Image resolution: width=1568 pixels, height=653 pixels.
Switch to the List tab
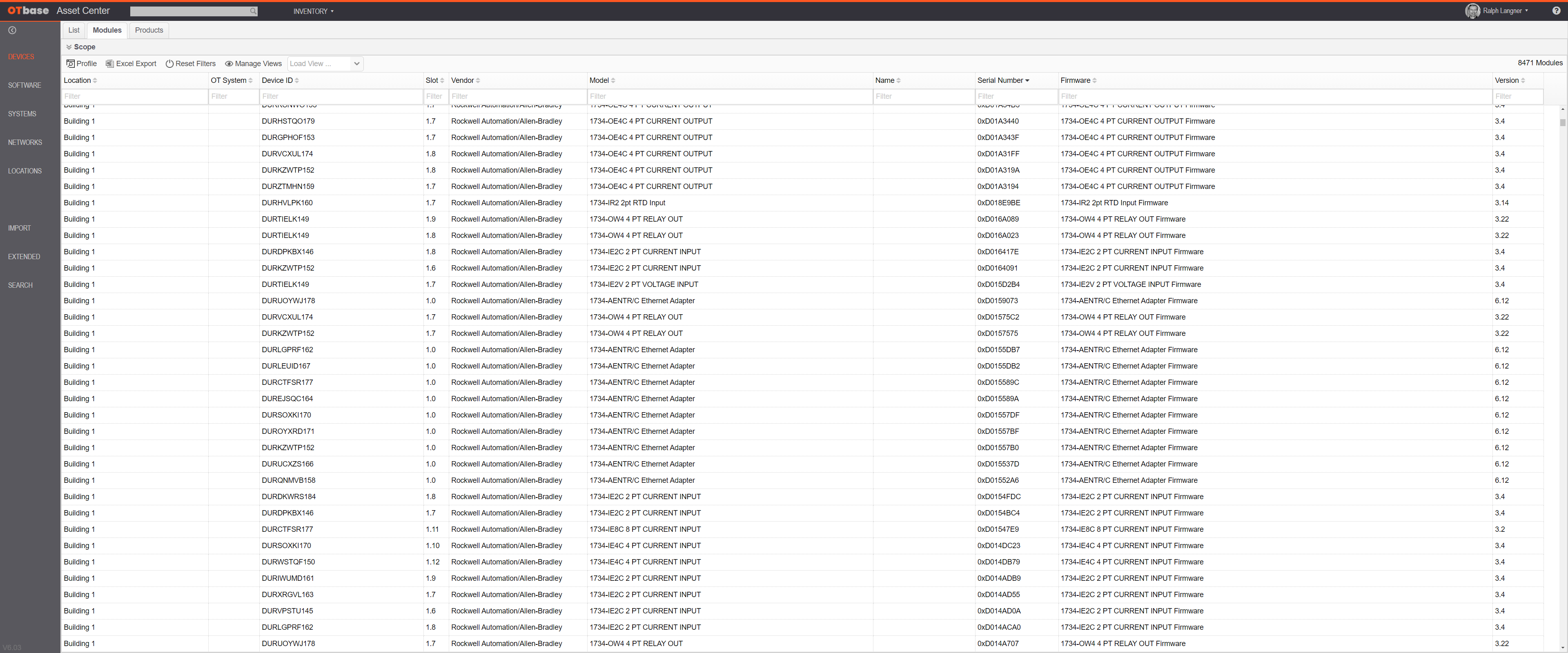(x=73, y=30)
